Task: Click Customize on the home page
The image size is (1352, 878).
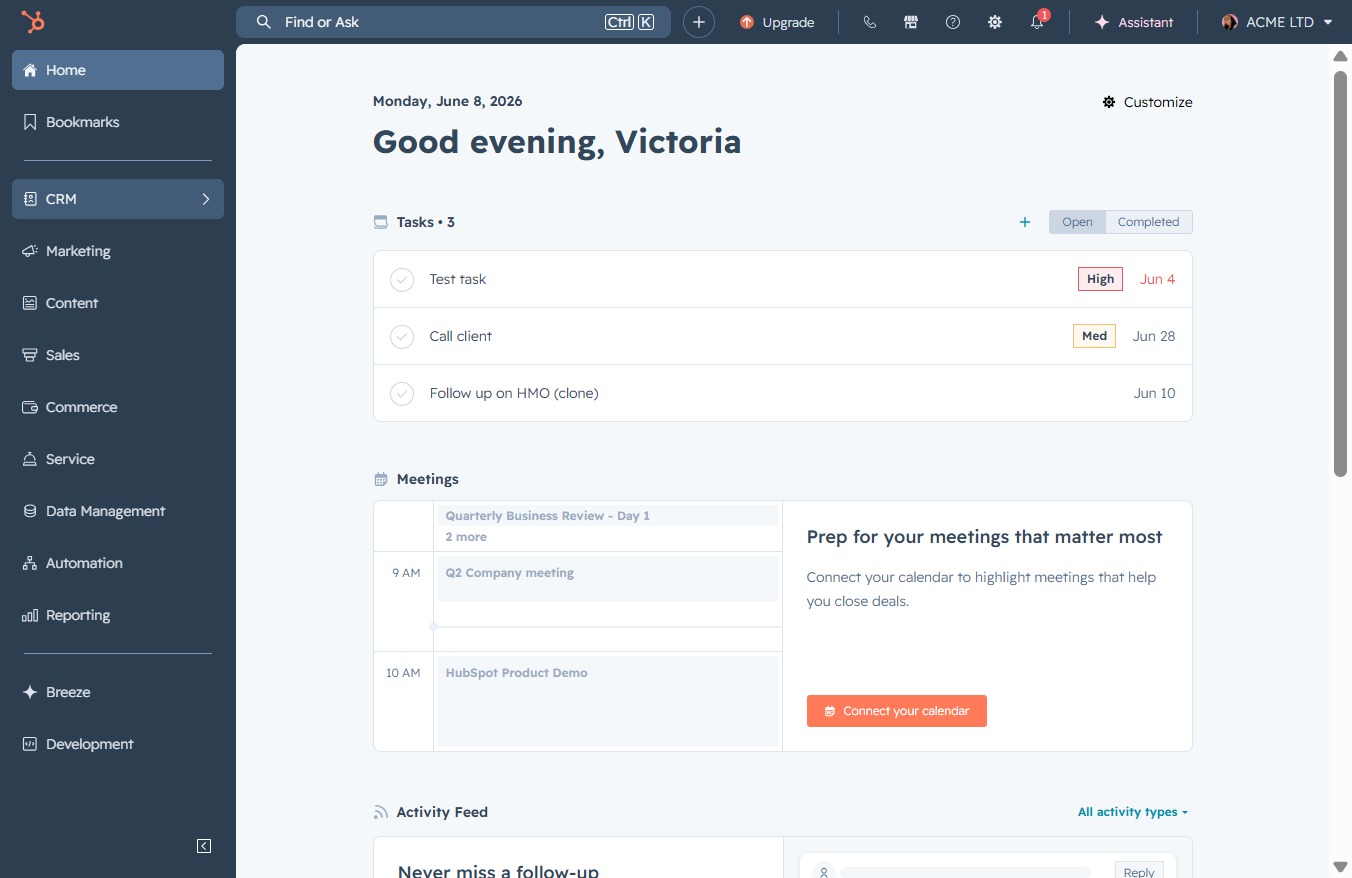Action: click(x=1147, y=102)
